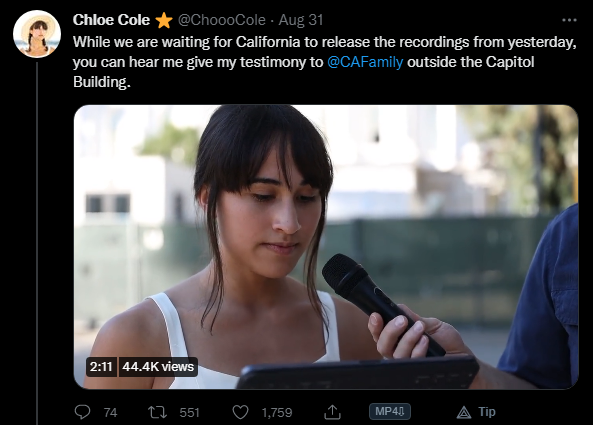
Task: Open the @ChoooCole handle link
Action: point(222,20)
